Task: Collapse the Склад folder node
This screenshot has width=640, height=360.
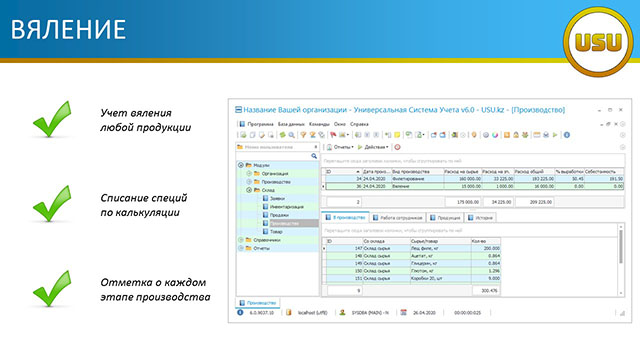Action: click(249, 190)
